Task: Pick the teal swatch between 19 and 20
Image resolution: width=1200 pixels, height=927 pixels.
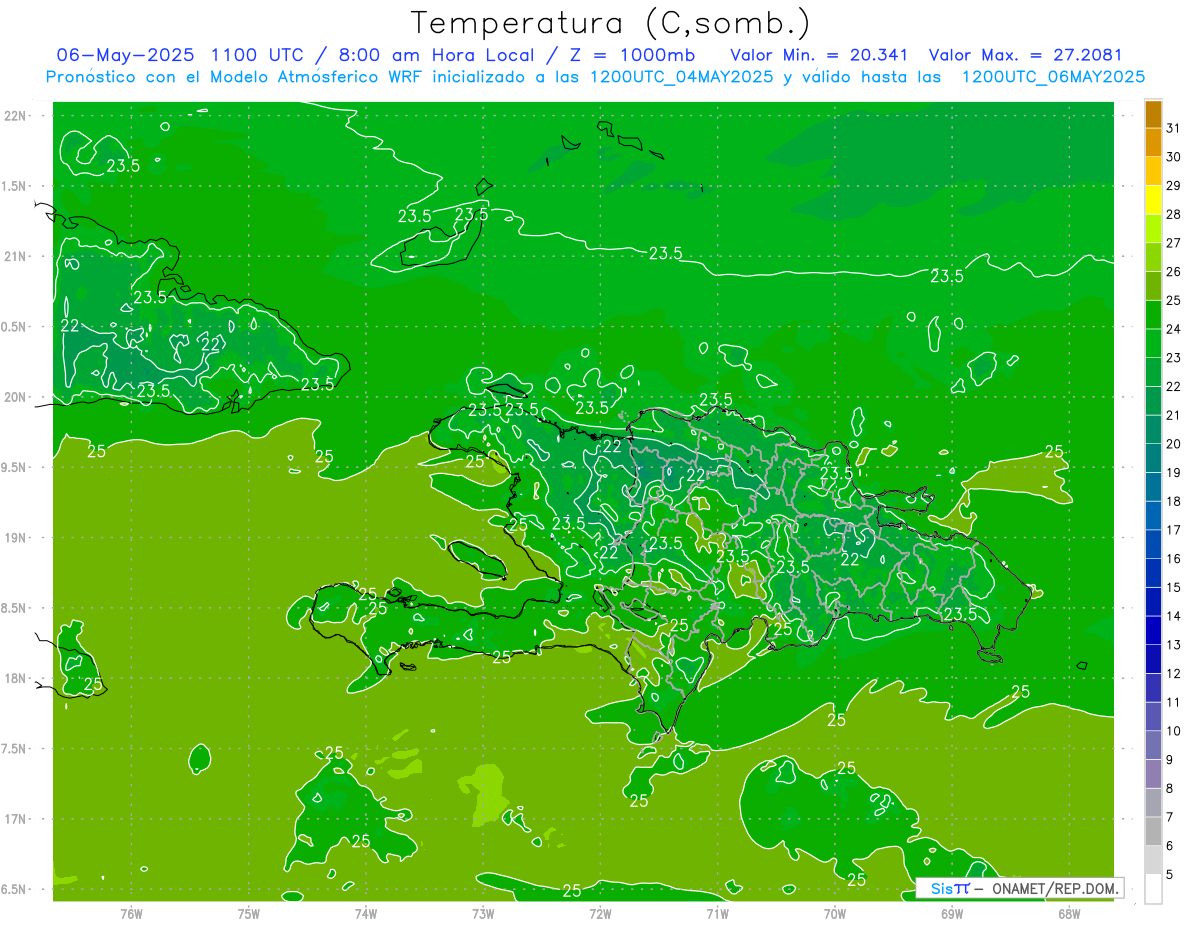Action: [1153, 458]
